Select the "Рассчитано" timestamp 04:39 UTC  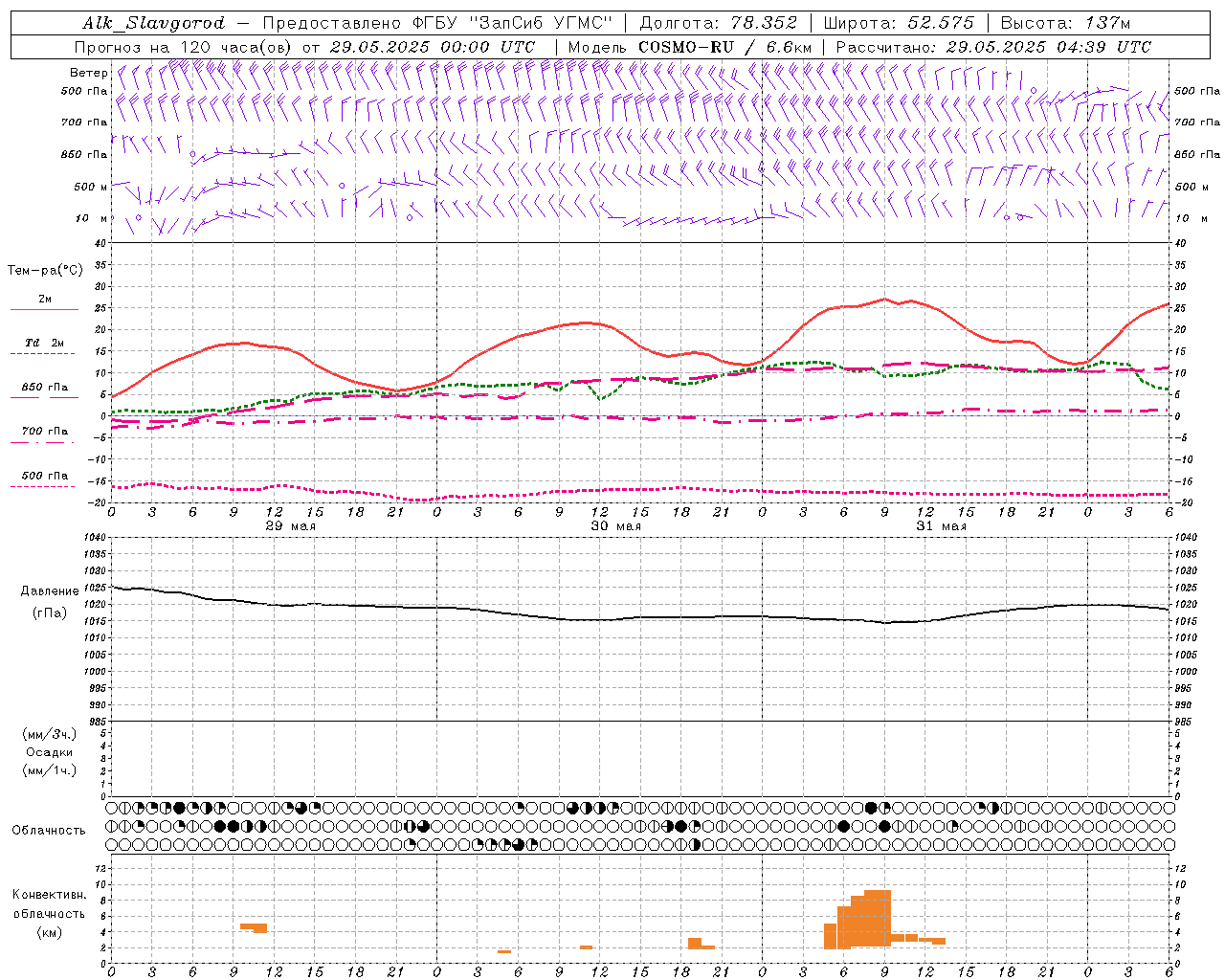tap(1098, 47)
